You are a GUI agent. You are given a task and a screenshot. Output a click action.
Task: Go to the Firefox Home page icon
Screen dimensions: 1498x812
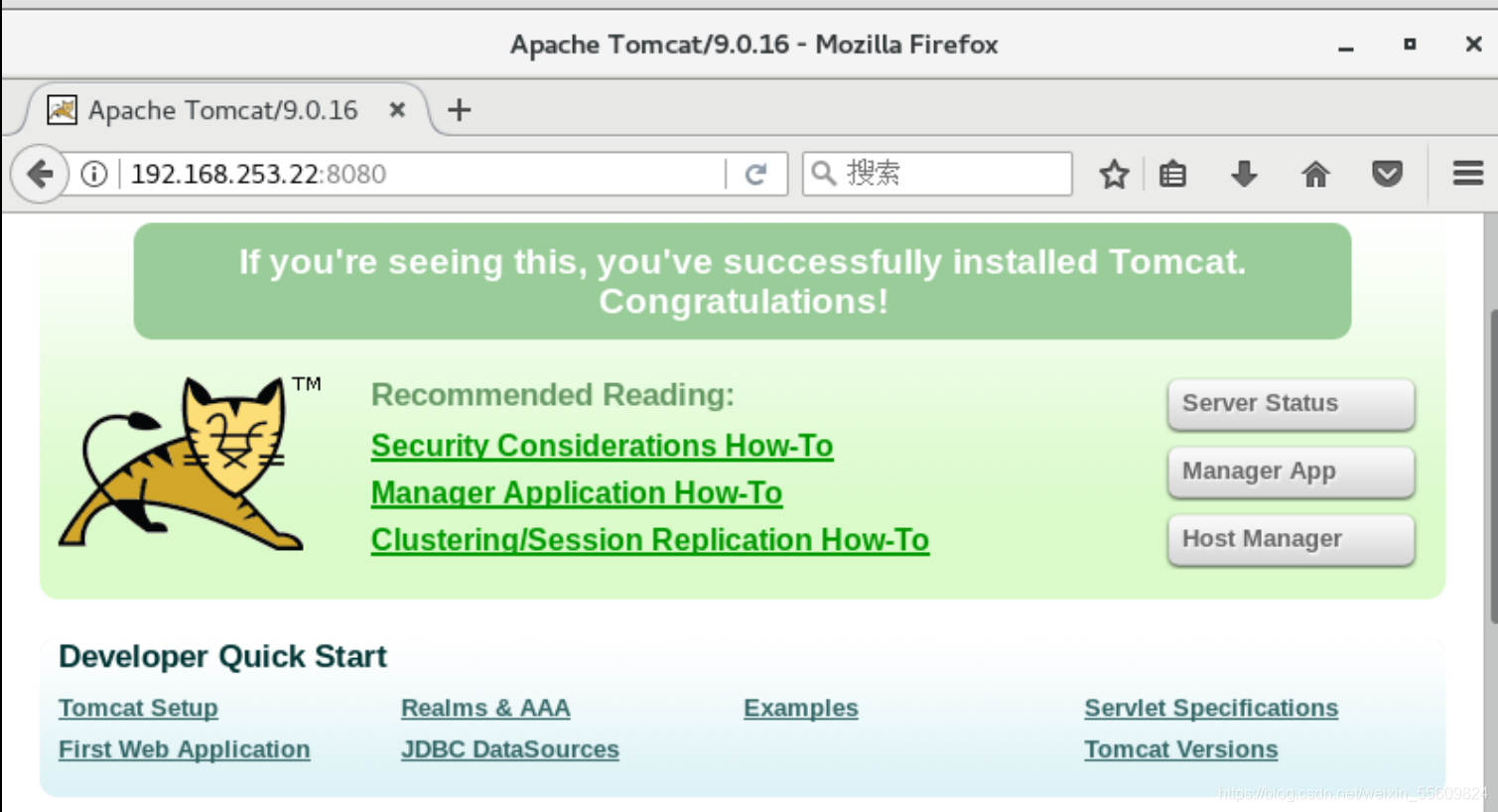(x=1315, y=175)
